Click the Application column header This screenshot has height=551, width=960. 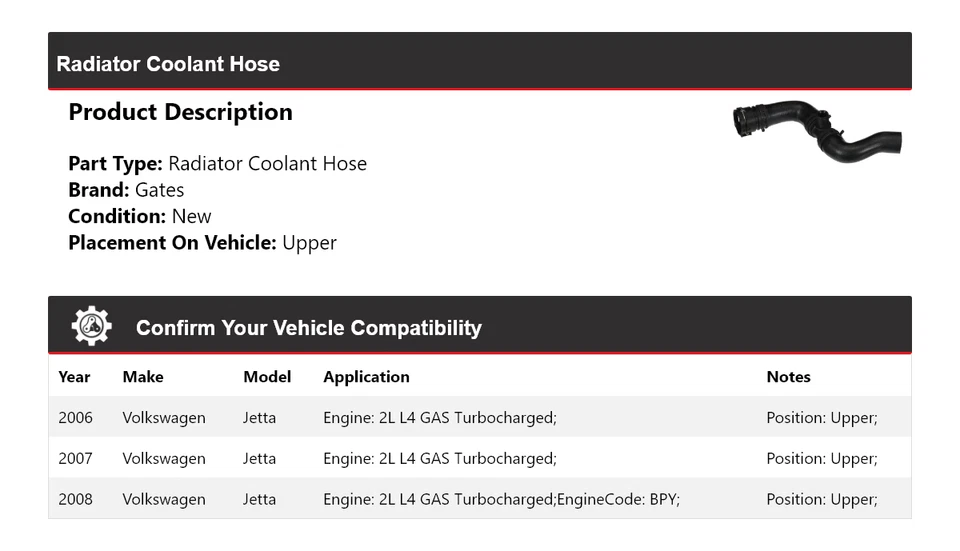[x=366, y=377]
